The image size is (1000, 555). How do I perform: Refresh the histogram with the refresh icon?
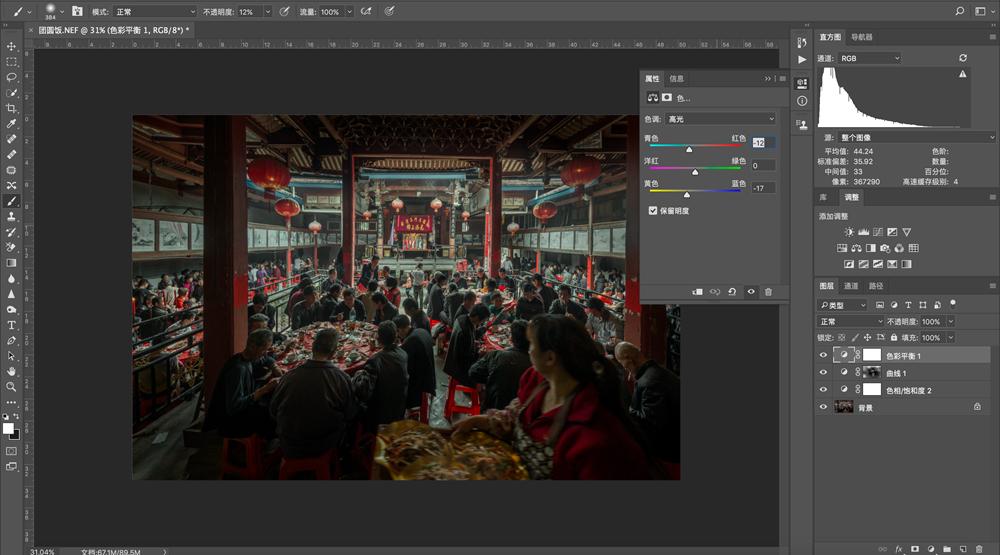pyautogui.click(x=963, y=59)
